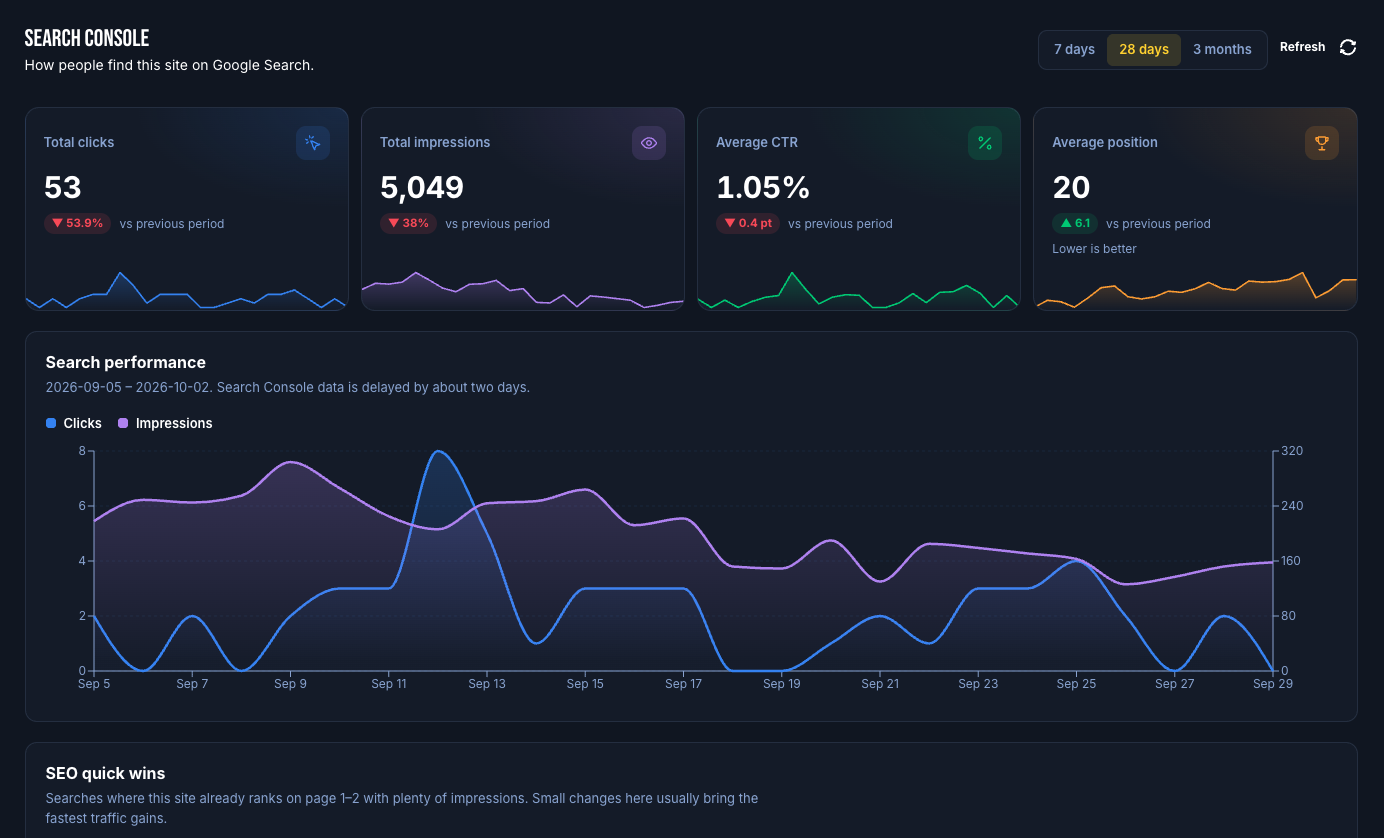Click the total clicks value 53
Viewport: 1384px width, 838px height.
(x=63, y=188)
